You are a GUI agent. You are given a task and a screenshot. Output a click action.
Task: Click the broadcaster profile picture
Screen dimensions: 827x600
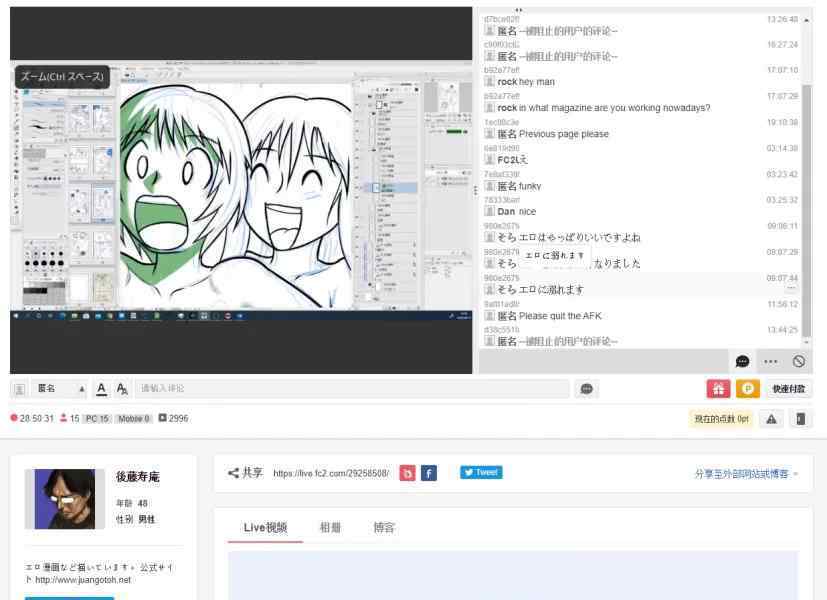tap(65, 499)
